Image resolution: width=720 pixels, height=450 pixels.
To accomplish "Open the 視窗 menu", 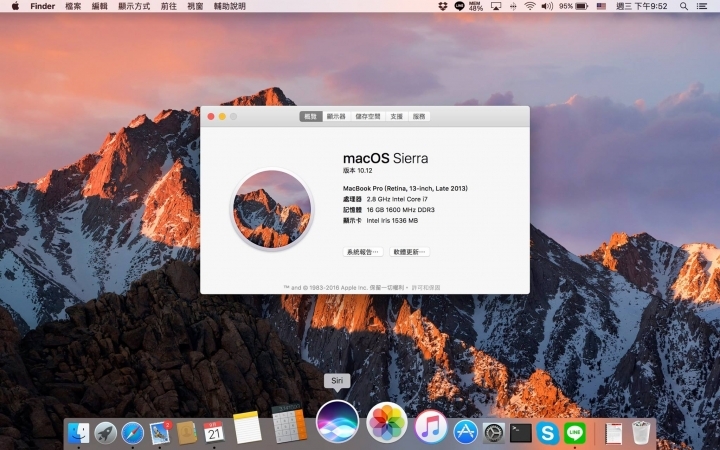I will point(195,6).
